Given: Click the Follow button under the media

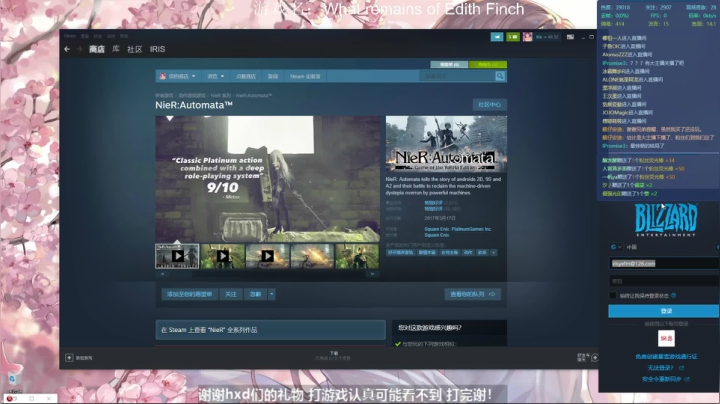Looking at the screenshot, I should 231,294.
